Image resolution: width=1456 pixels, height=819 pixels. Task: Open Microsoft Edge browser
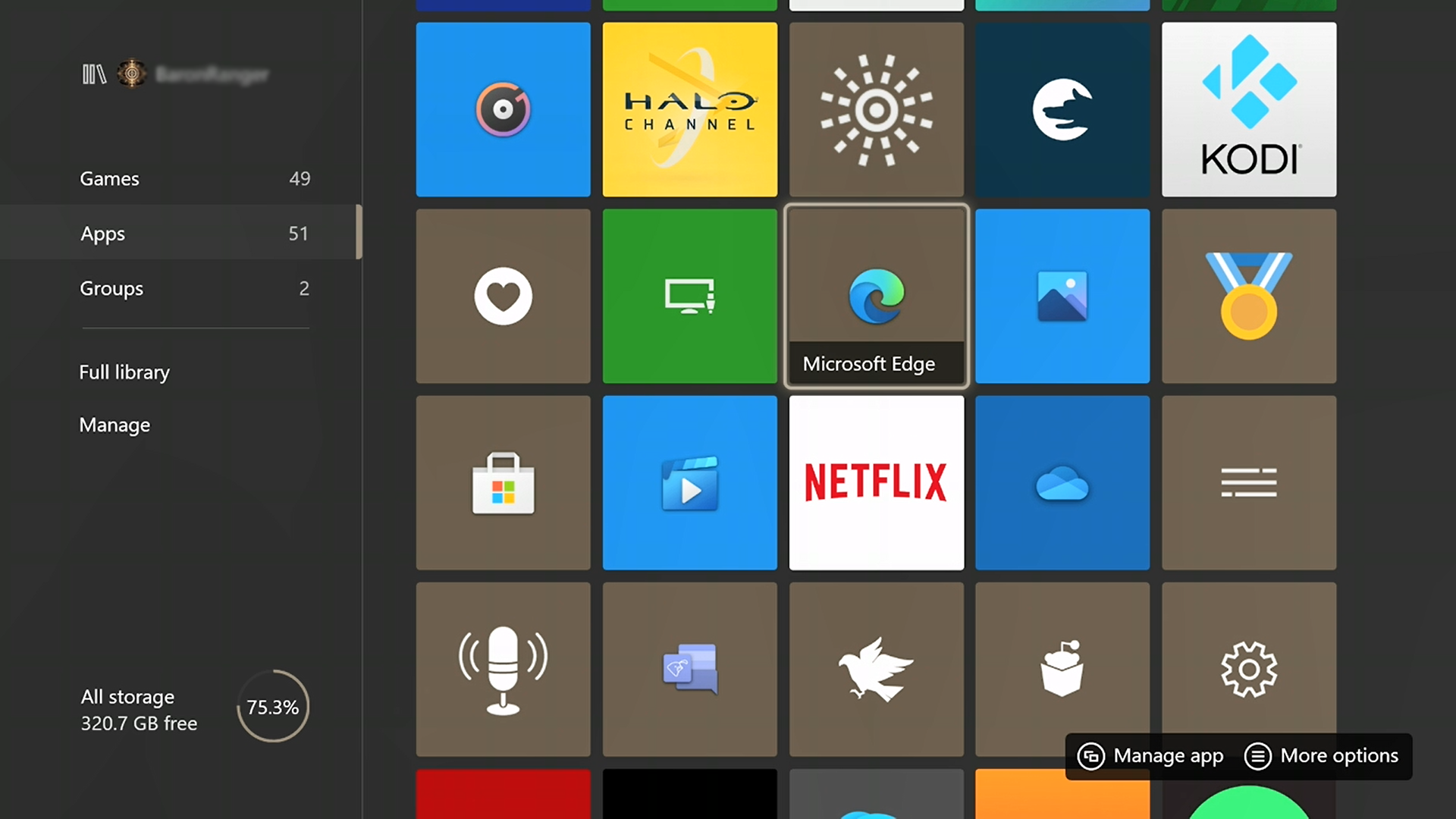point(877,295)
